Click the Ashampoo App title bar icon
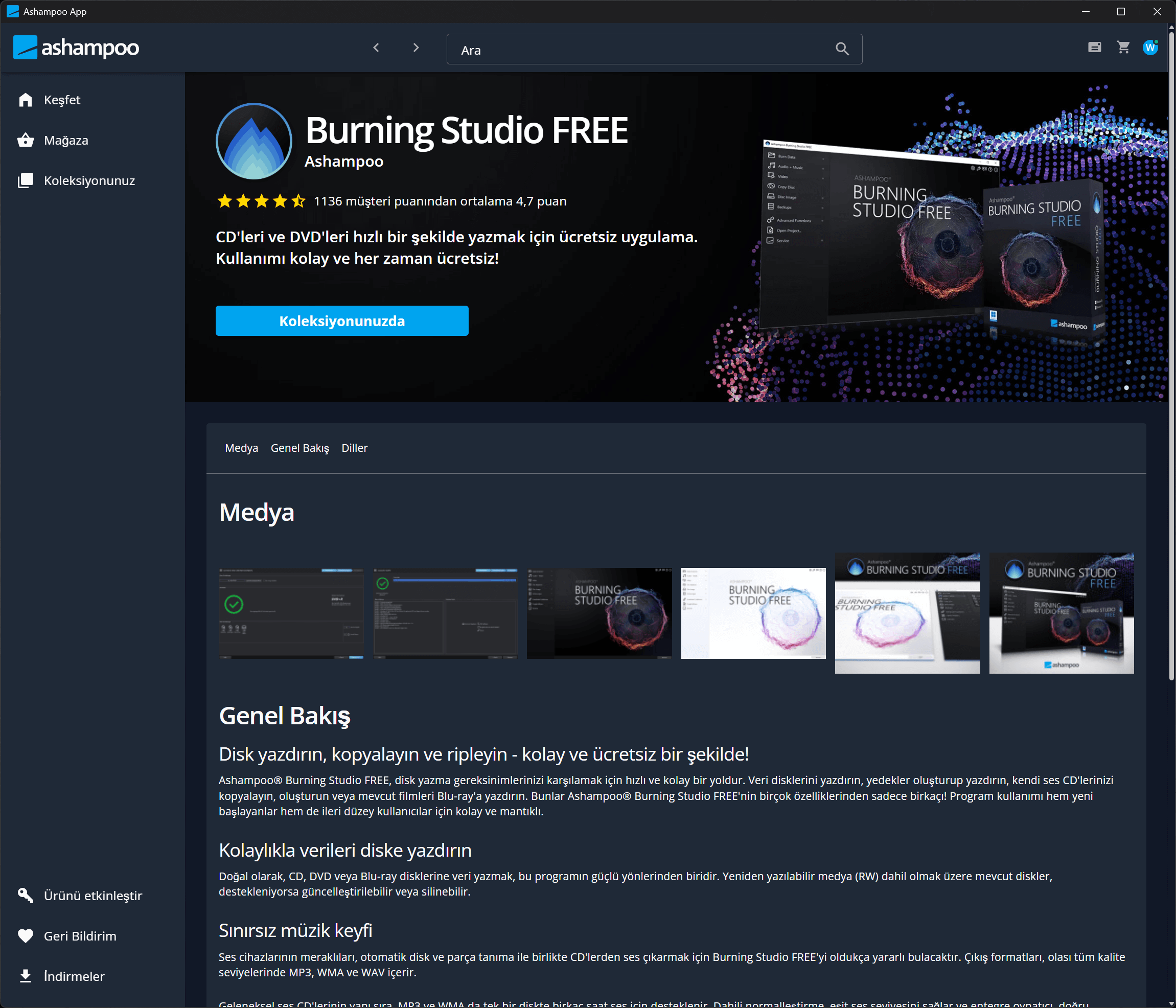Viewport: 1176px width, 1008px height. click(12, 11)
